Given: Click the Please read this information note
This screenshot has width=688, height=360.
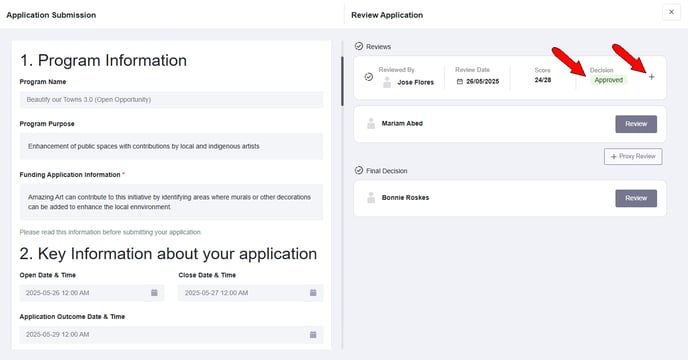Looking at the screenshot, I should point(110,232).
